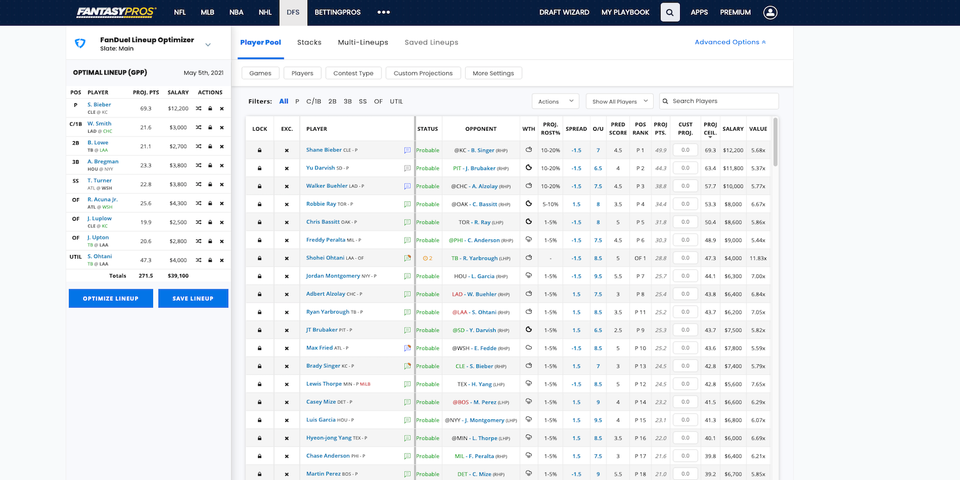Screen dimensions: 960x480
Task: Swap S. Bieber in optimal lineup
Action: point(198,108)
